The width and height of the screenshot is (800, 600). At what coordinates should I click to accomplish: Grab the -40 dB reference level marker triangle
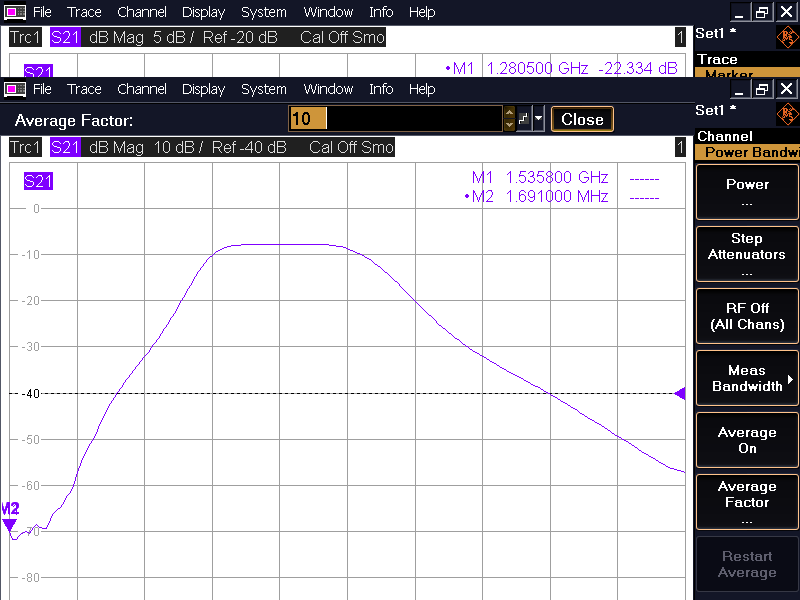click(x=680, y=393)
